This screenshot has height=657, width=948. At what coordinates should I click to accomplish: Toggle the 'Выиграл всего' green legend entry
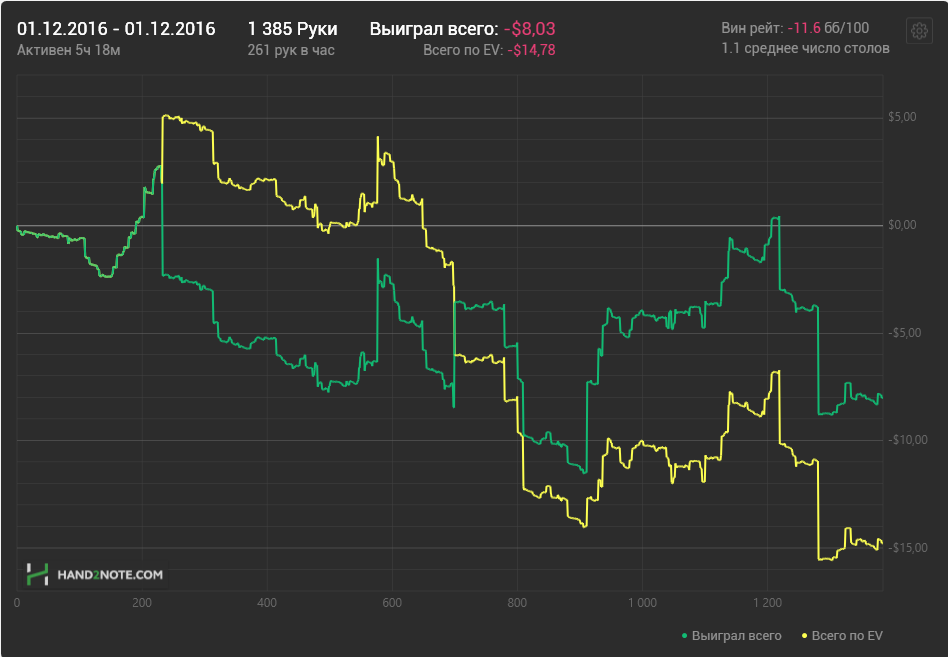pos(732,636)
